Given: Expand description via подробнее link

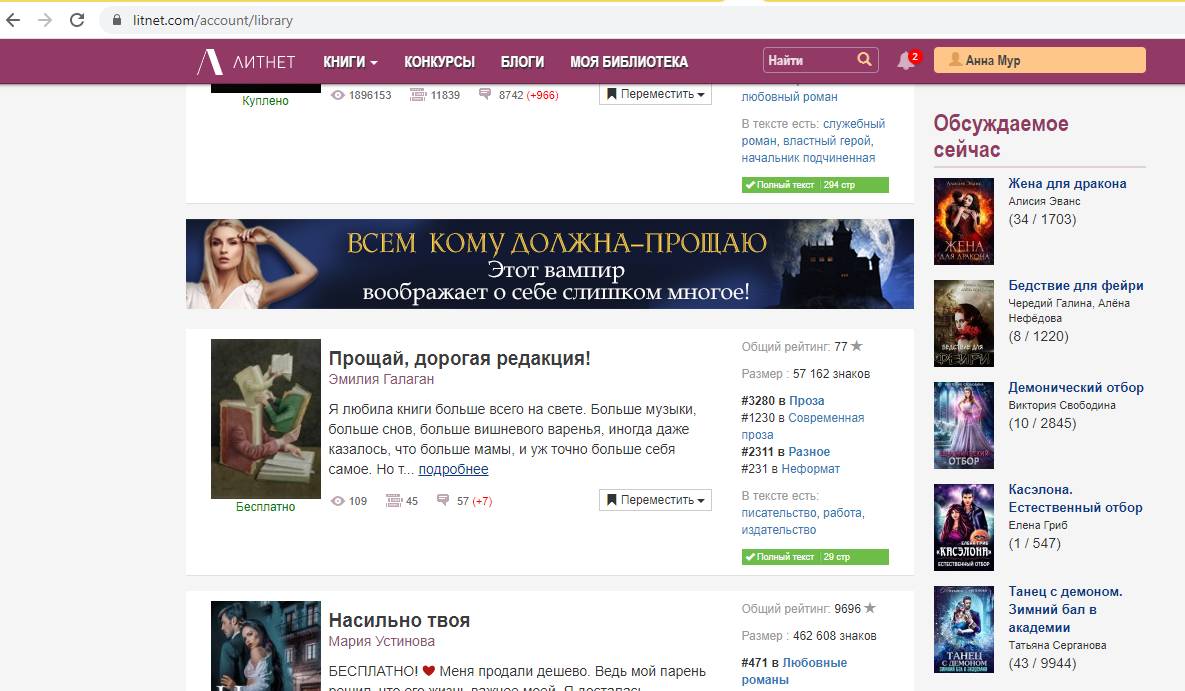Looking at the screenshot, I should click(453, 469).
